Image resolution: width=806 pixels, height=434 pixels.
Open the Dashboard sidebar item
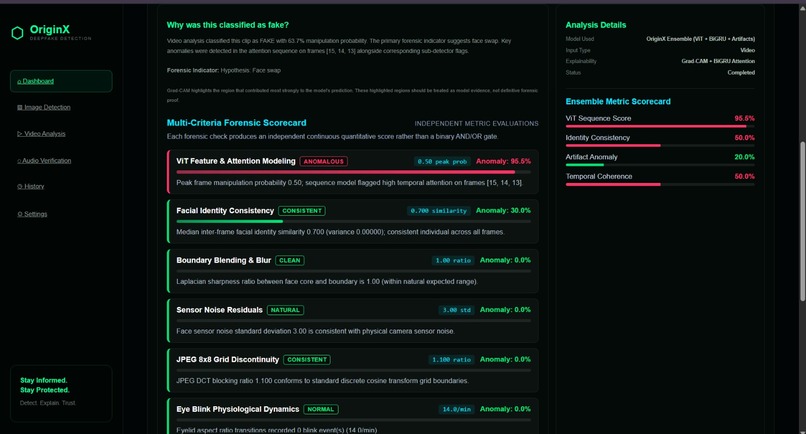click(61, 81)
